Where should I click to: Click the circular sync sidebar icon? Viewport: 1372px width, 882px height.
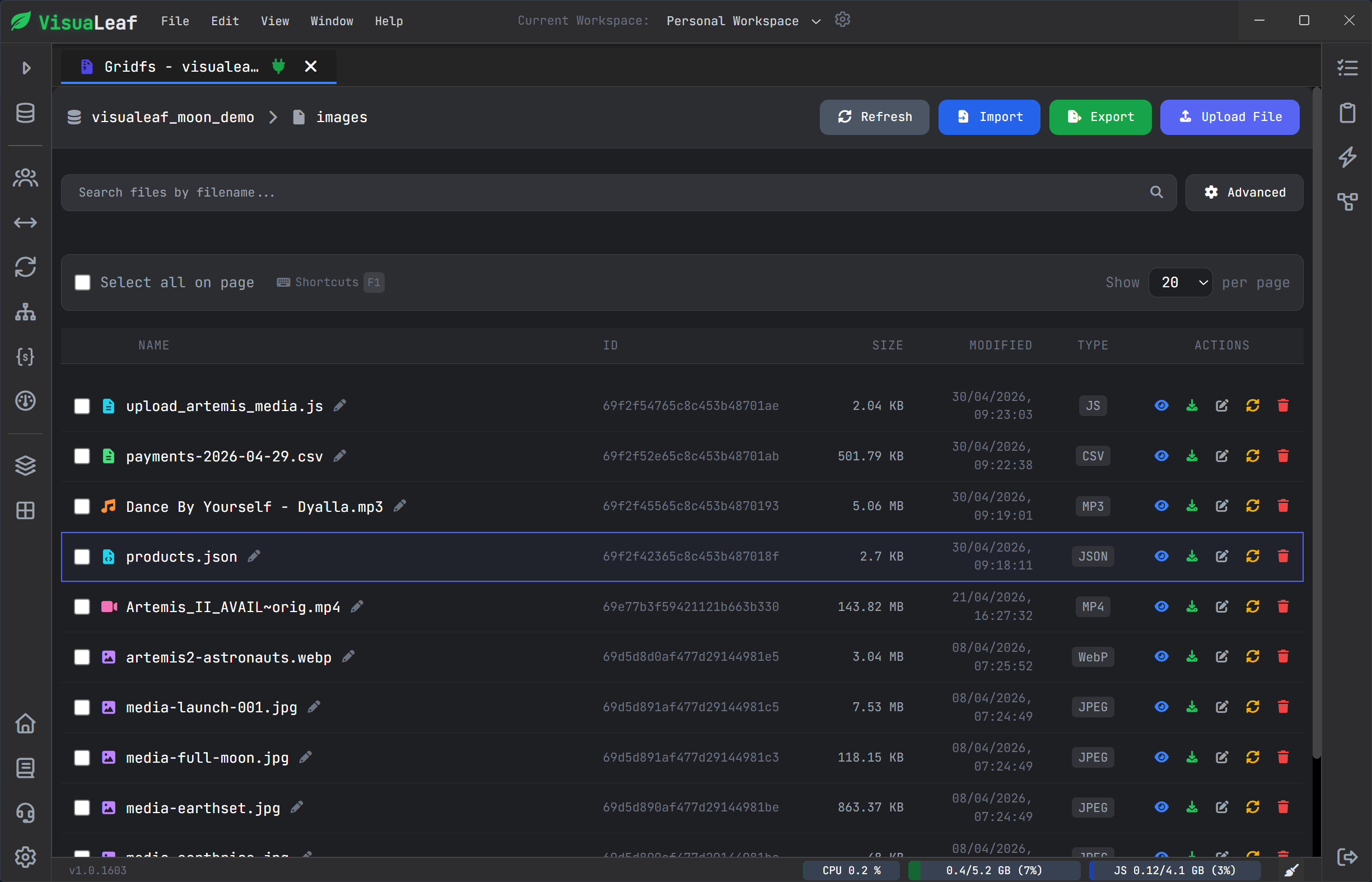point(25,267)
